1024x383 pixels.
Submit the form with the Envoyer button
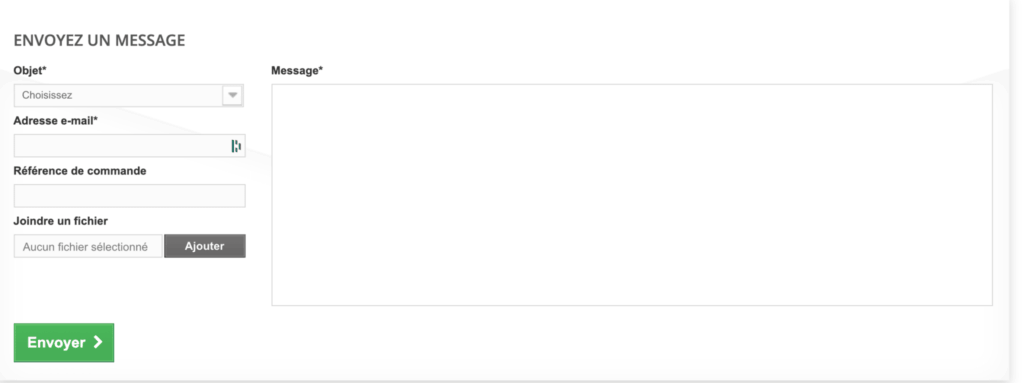click(64, 342)
